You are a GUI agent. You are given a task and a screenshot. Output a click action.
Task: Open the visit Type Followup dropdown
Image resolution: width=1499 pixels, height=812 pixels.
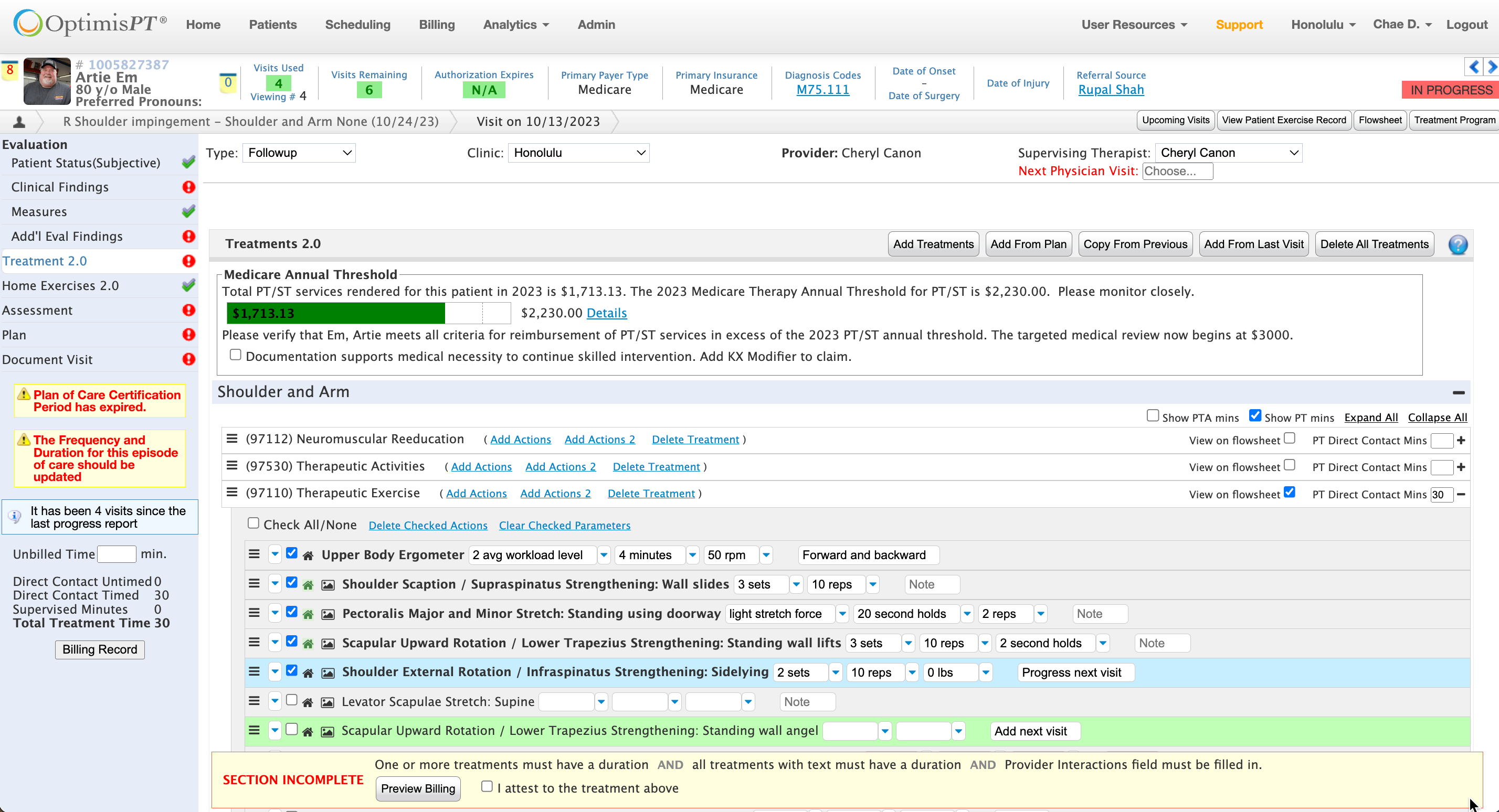(299, 153)
